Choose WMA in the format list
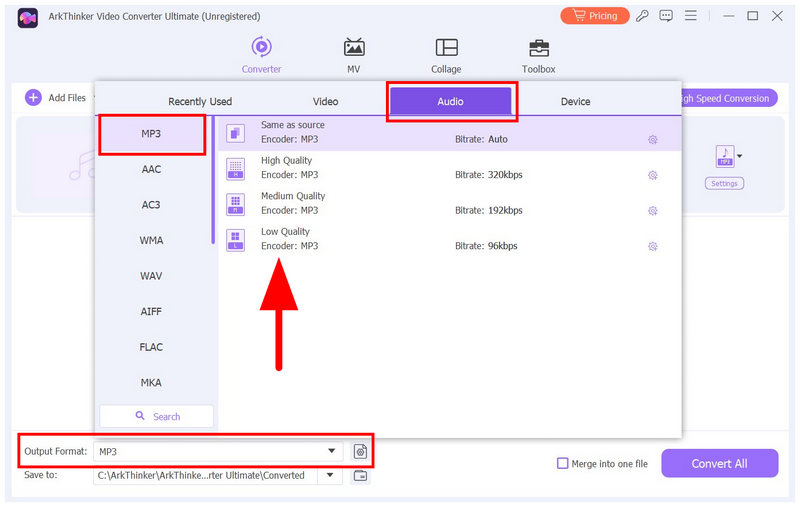Viewport: 800px width, 507px height. pyautogui.click(x=151, y=240)
